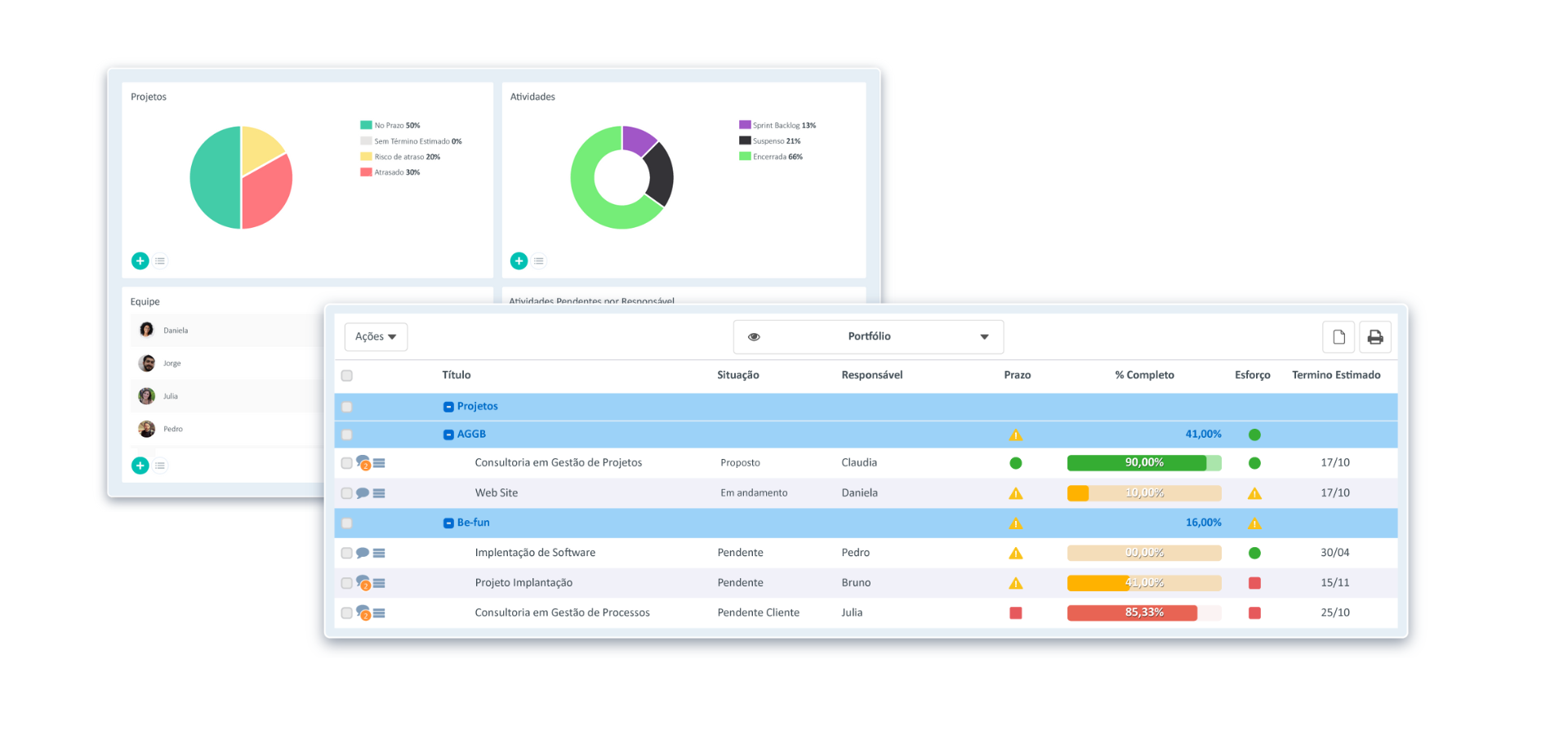Open the Projeto Implantação title
The height and width of the screenshot is (735, 1568).
pyautogui.click(x=523, y=582)
